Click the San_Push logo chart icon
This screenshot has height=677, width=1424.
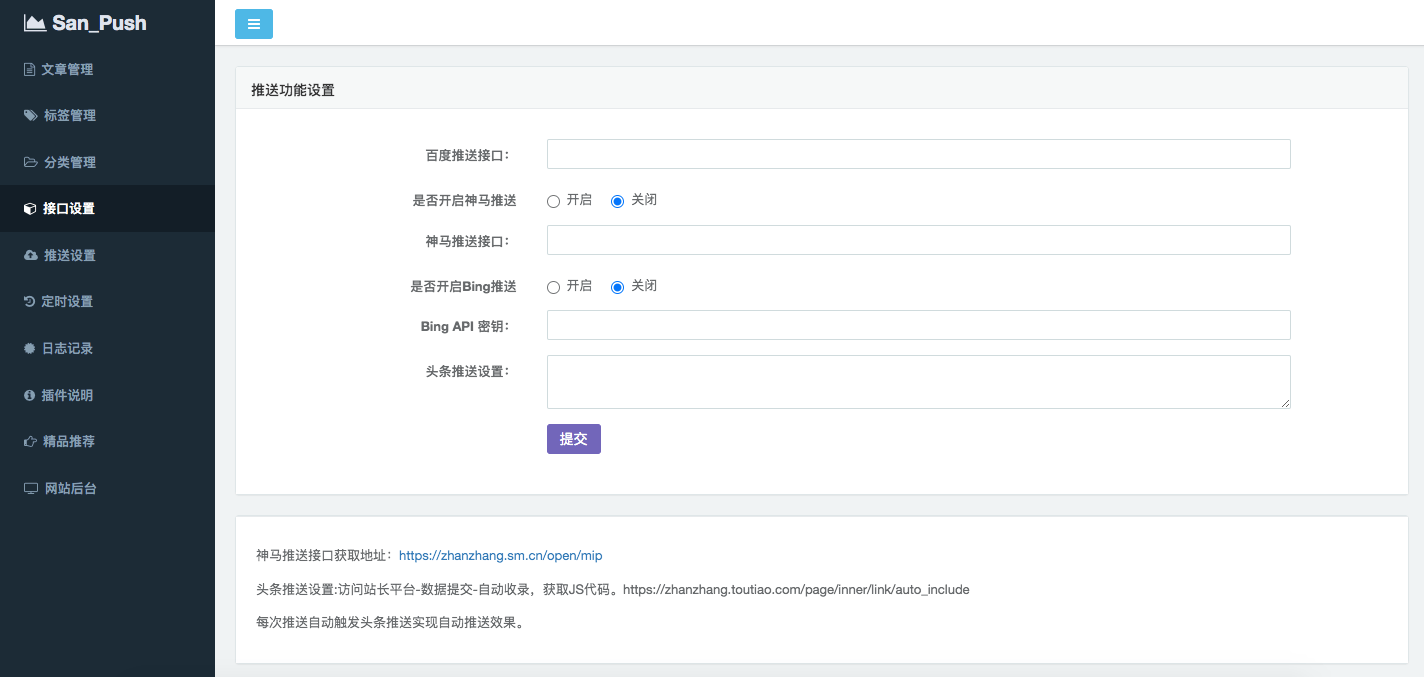(x=35, y=23)
